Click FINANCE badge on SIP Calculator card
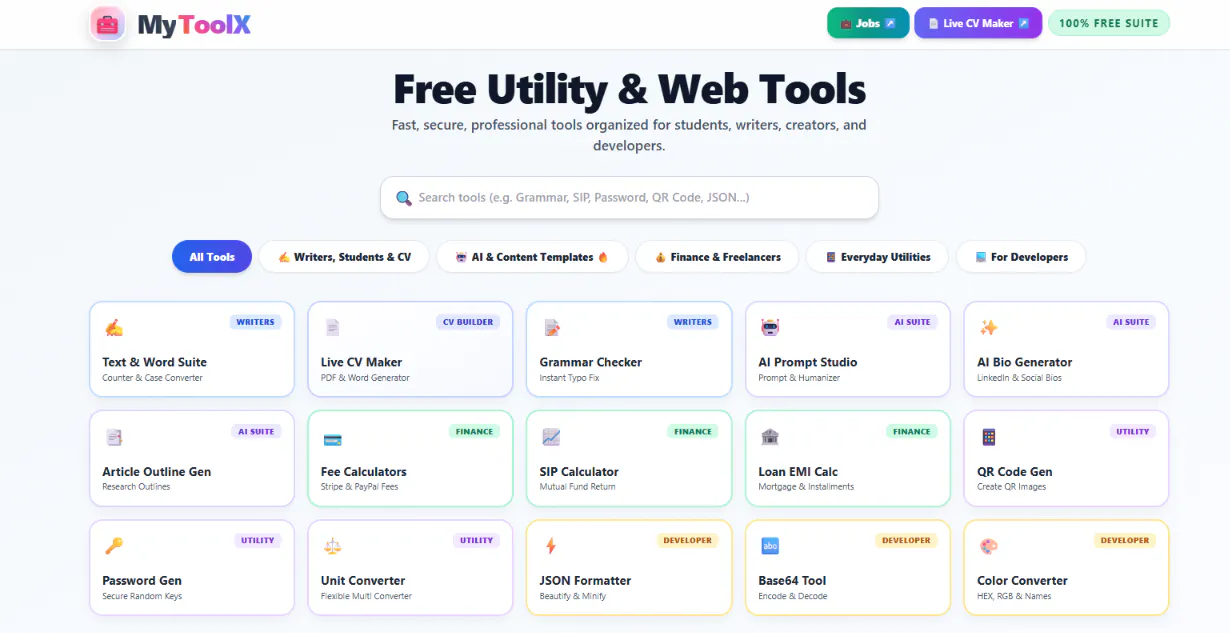1230x633 pixels. click(x=693, y=432)
